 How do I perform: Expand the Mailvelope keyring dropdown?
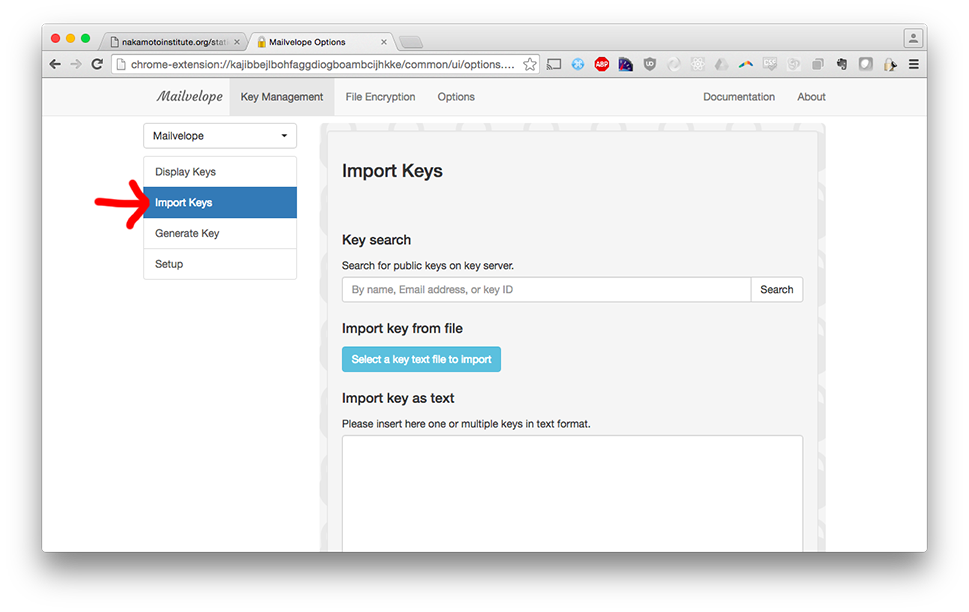[220, 136]
